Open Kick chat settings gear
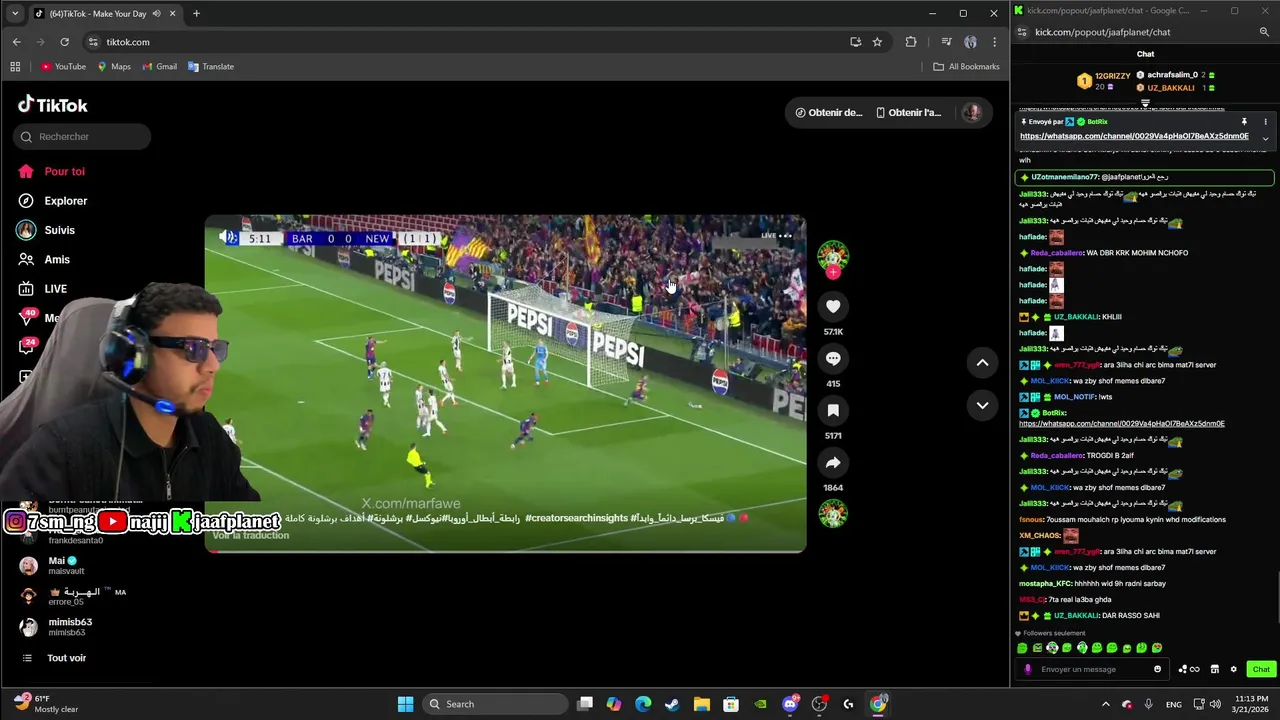Image resolution: width=1280 pixels, height=720 pixels. coord(1234,669)
